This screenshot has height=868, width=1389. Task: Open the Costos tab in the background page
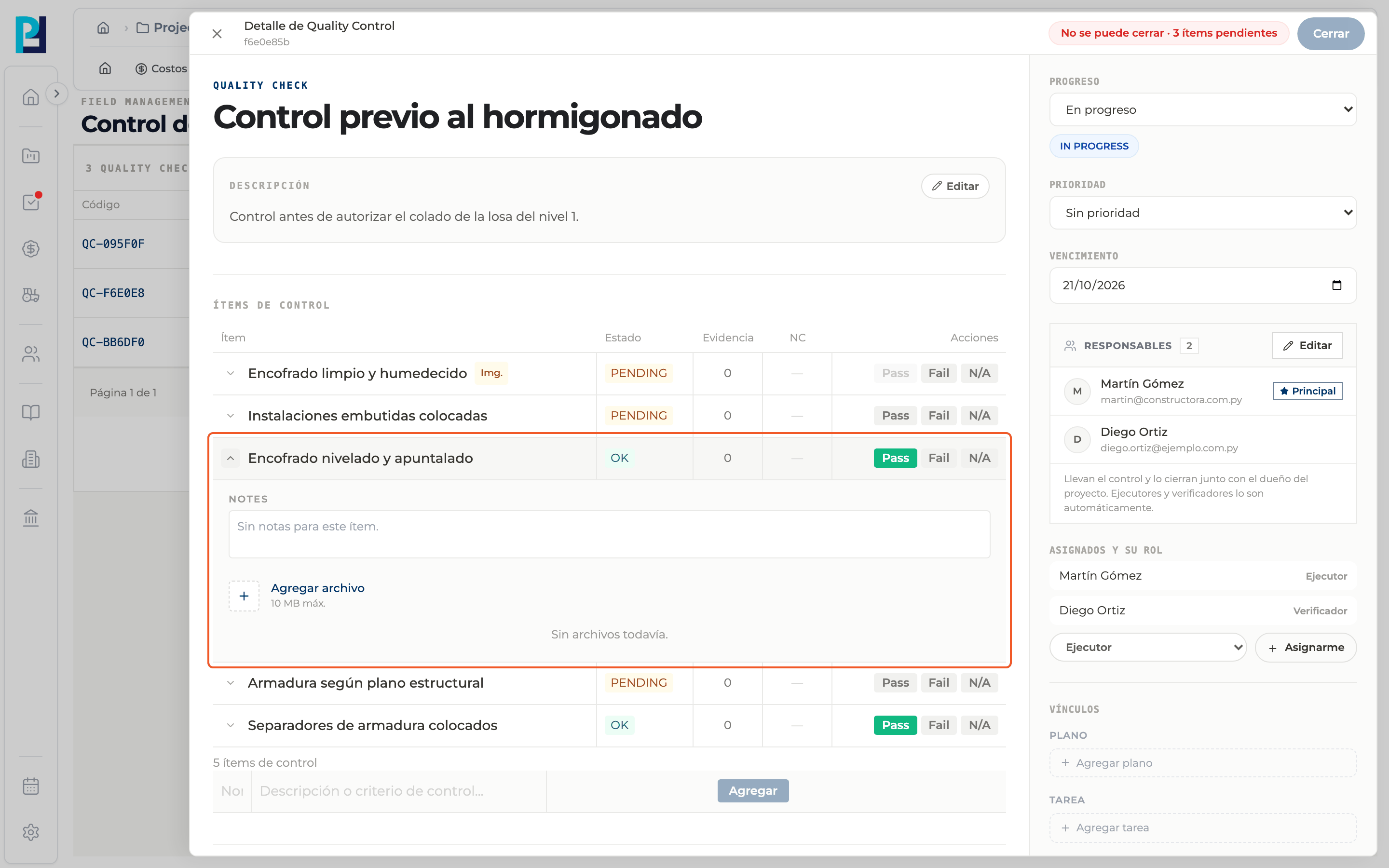pyautogui.click(x=161, y=69)
